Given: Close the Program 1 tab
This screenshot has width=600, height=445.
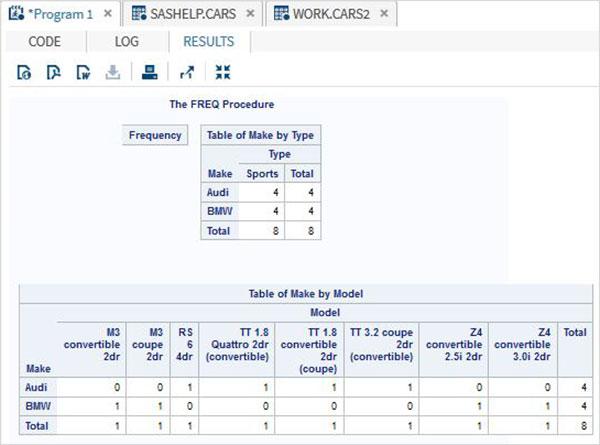Looking at the screenshot, I should point(108,14).
